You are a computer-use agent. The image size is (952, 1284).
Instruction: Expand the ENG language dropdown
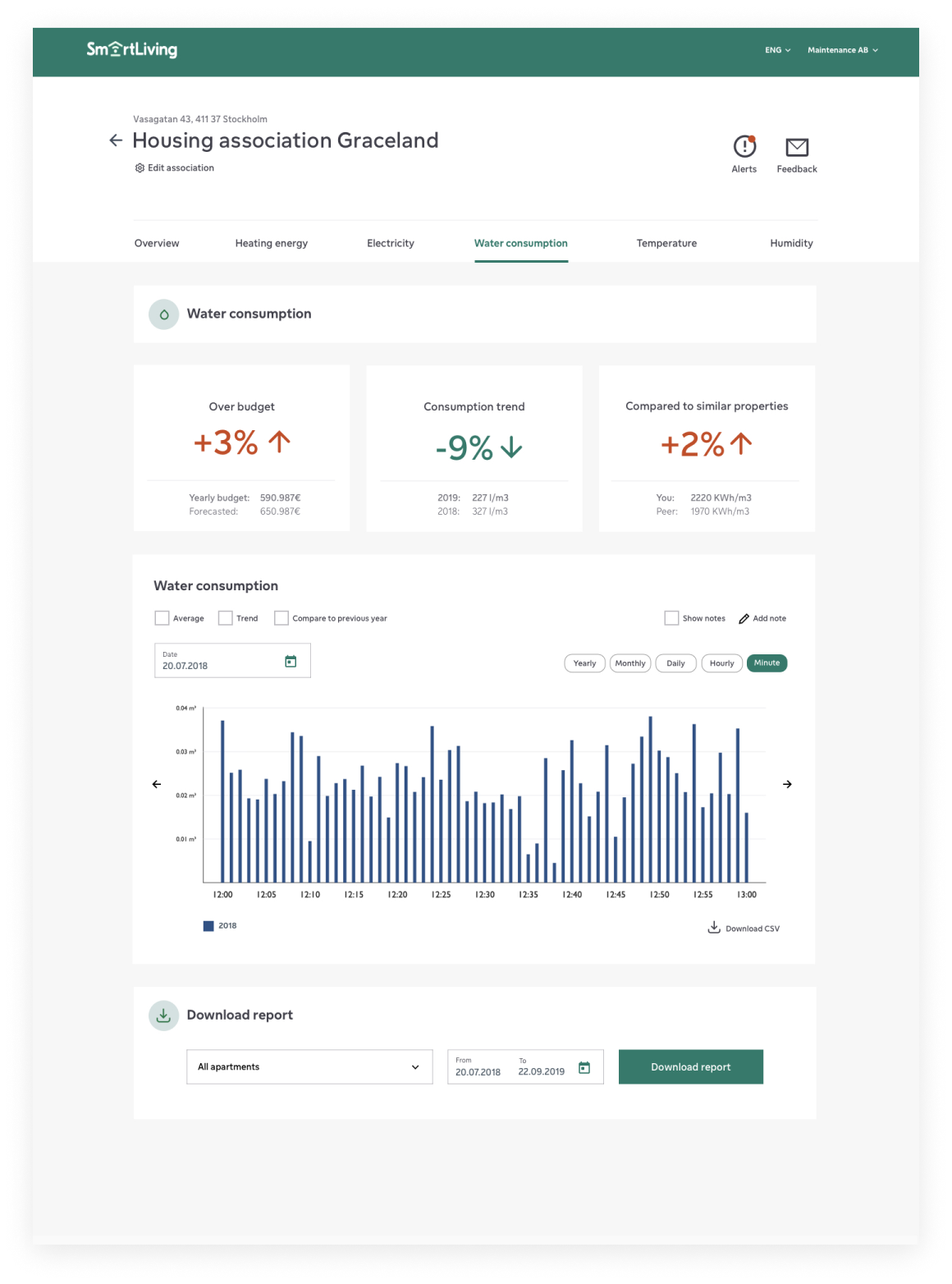click(x=777, y=50)
